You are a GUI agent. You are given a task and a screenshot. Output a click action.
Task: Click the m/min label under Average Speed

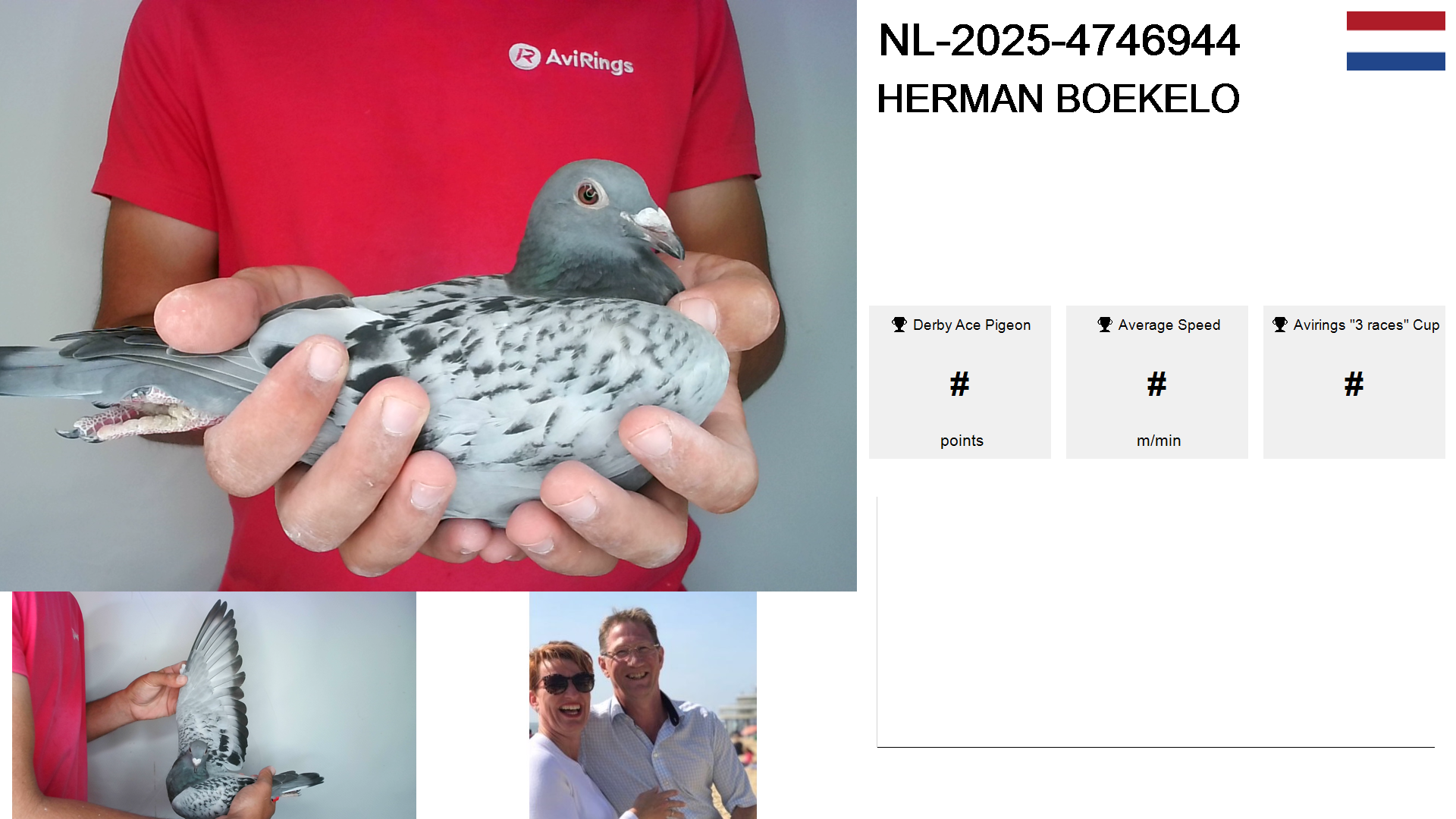pos(1159,441)
